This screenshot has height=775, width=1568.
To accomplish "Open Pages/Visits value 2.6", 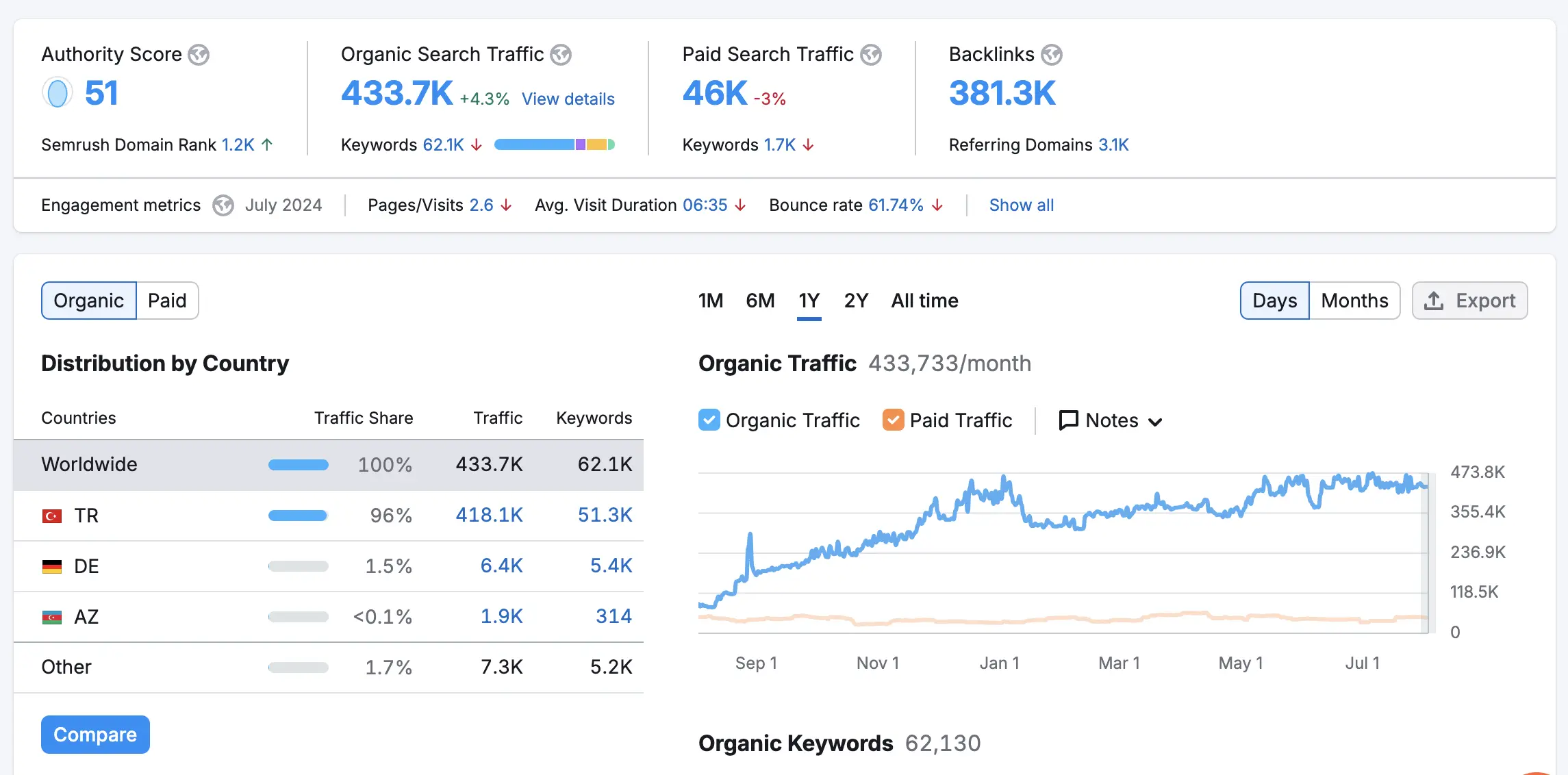I will (x=481, y=205).
